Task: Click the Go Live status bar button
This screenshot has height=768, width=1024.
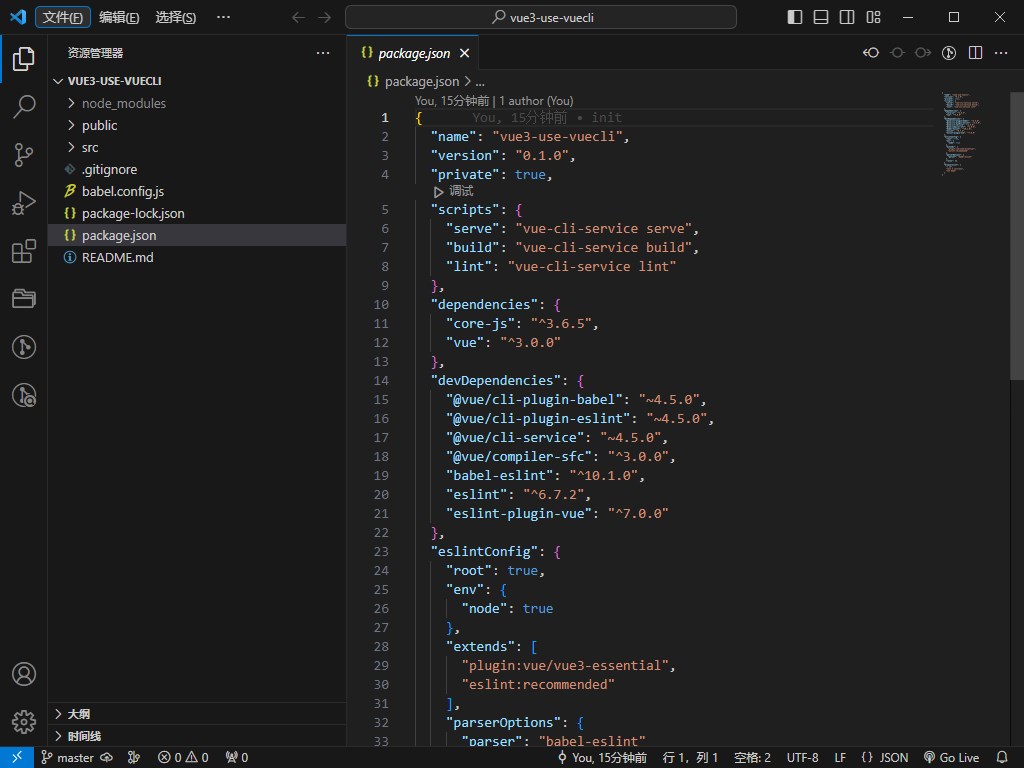Action: coord(951,758)
